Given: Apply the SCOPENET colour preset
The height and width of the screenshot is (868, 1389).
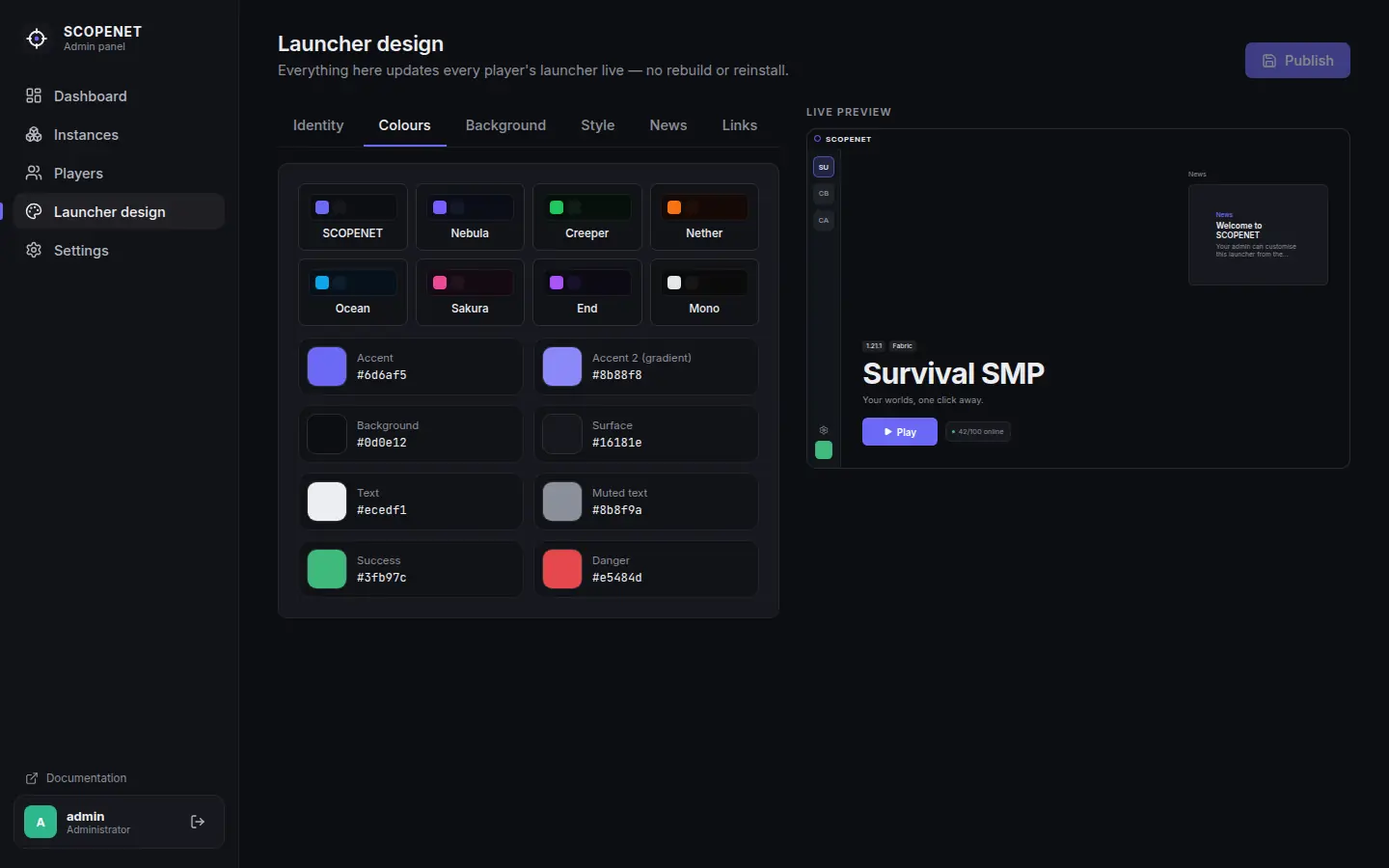Looking at the screenshot, I should (x=353, y=217).
